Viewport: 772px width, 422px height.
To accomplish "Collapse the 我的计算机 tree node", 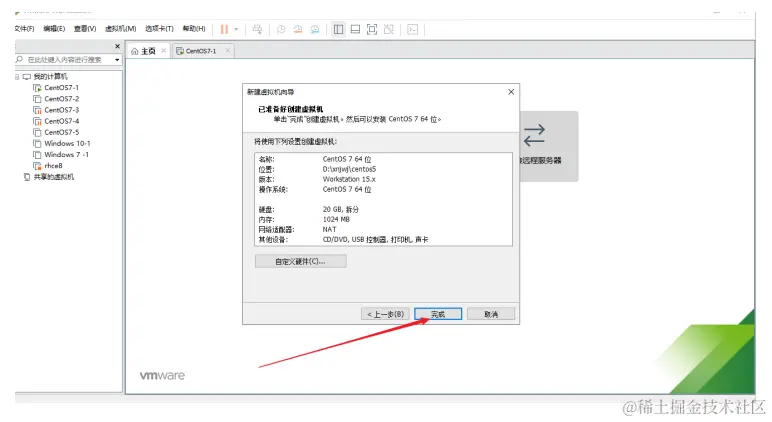I will (17, 76).
